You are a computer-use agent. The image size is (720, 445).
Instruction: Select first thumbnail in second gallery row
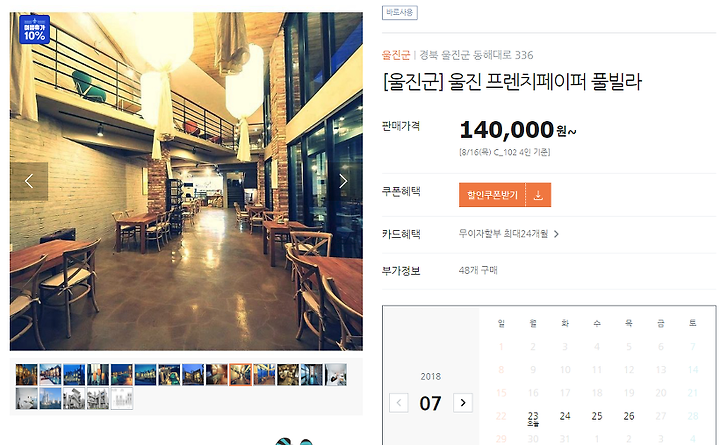click(27, 399)
